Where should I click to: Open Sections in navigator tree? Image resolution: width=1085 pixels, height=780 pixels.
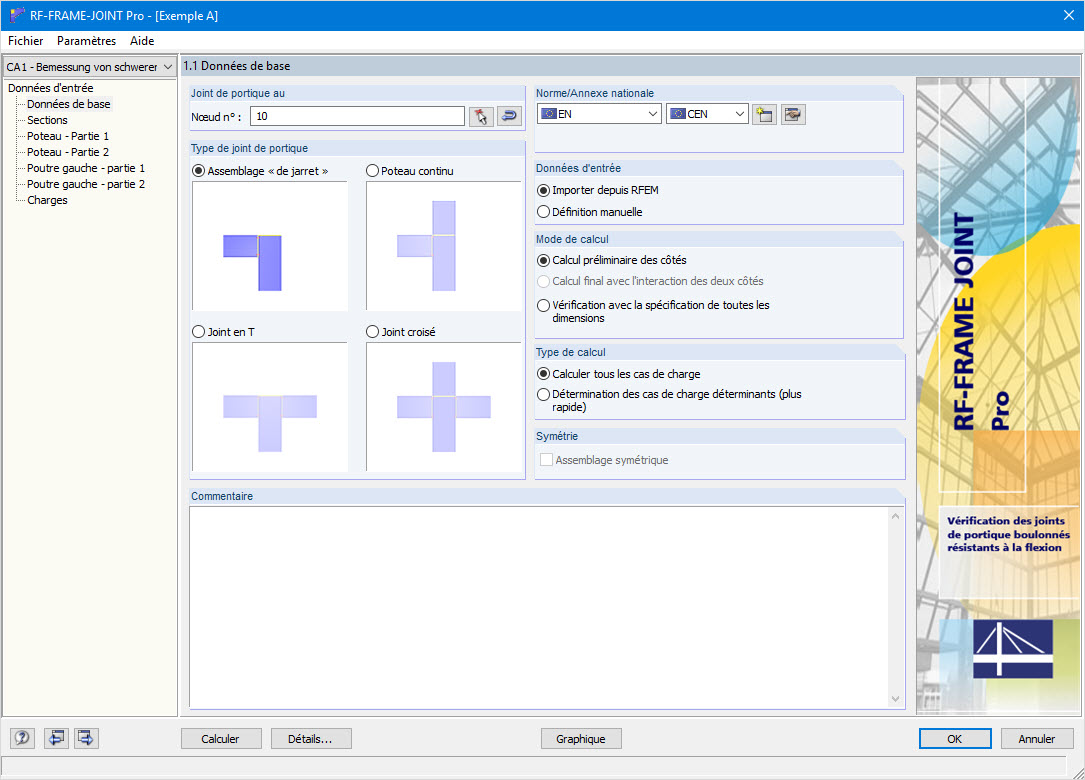point(47,120)
